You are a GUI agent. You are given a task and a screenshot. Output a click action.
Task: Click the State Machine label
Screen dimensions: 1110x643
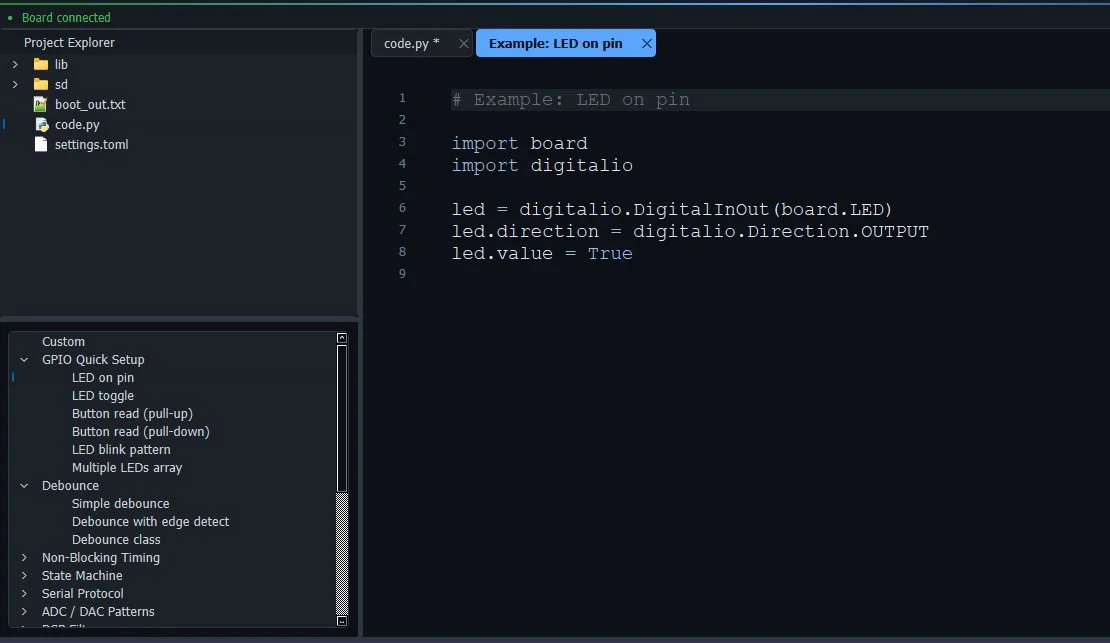click(81, 576)
